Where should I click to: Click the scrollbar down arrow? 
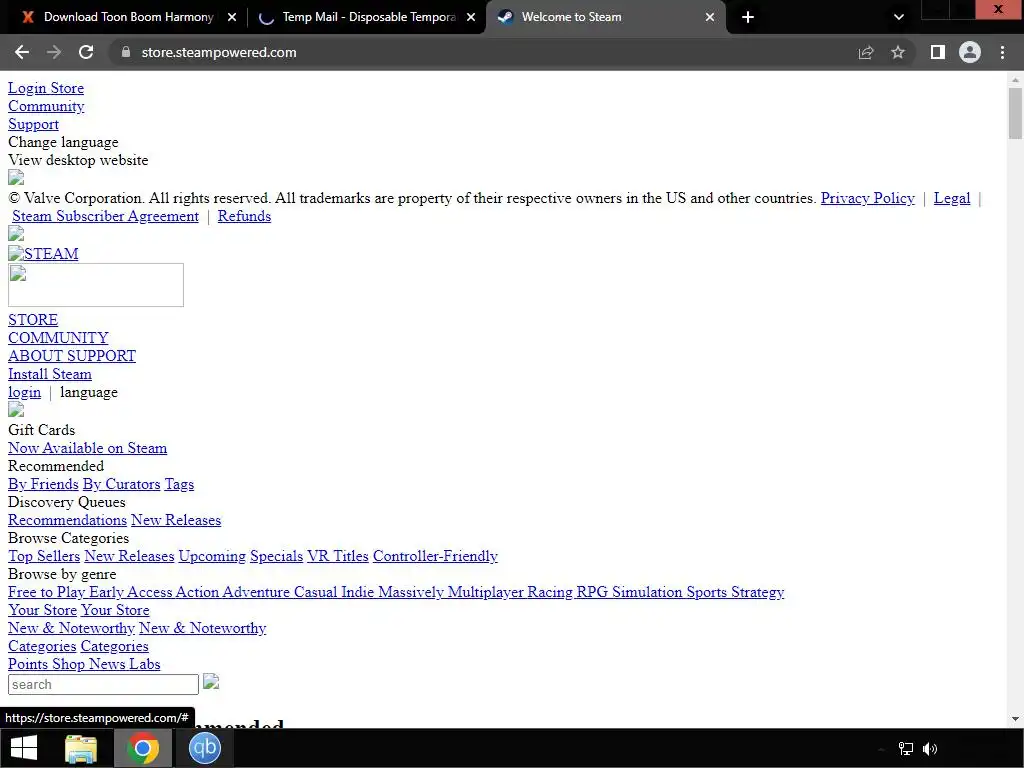(x=1015, y=719)
